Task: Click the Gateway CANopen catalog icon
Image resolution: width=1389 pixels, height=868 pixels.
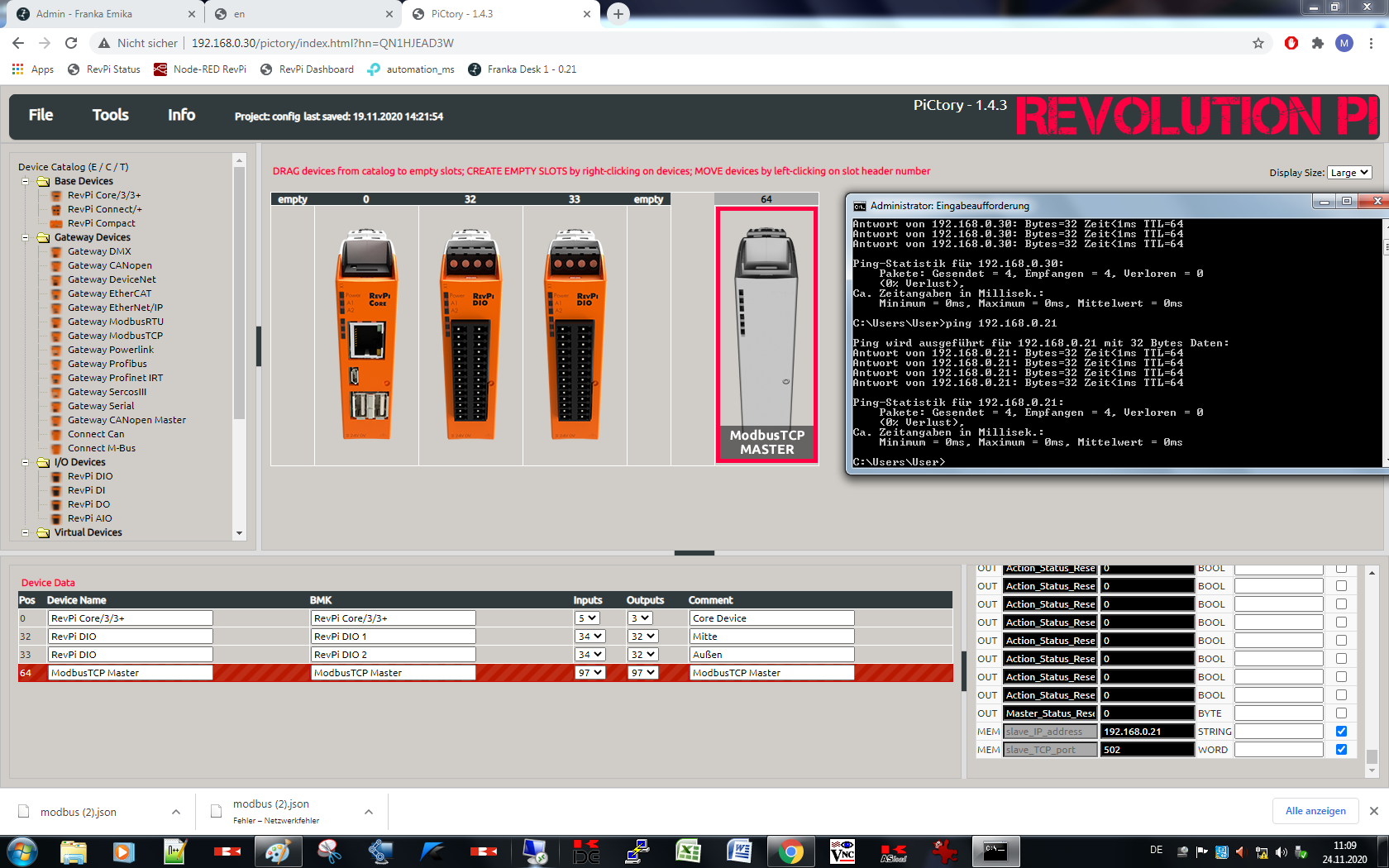Action: [x=56, y=265]
